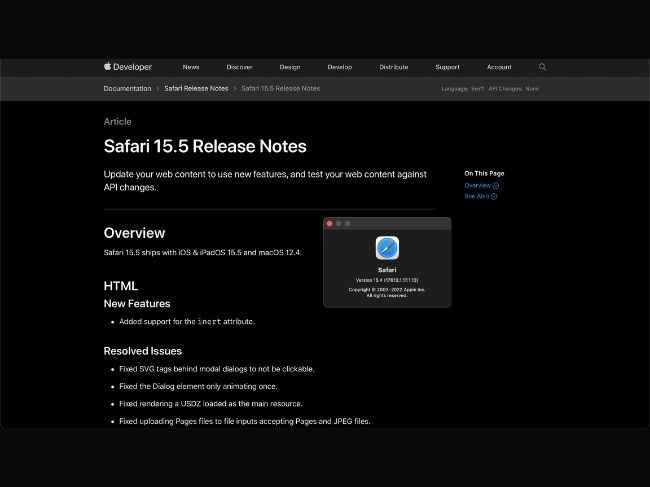The height and width of the screenshot is (487, 650).
Task: Open the Account menu
Action: tap(499, 67)
